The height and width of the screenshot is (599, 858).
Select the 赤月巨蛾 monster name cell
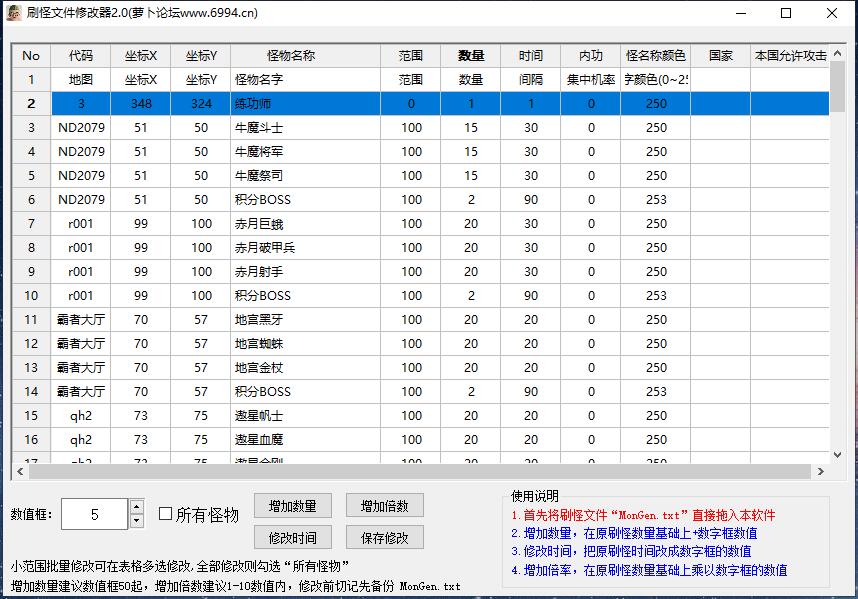click(x=305, y=224)
